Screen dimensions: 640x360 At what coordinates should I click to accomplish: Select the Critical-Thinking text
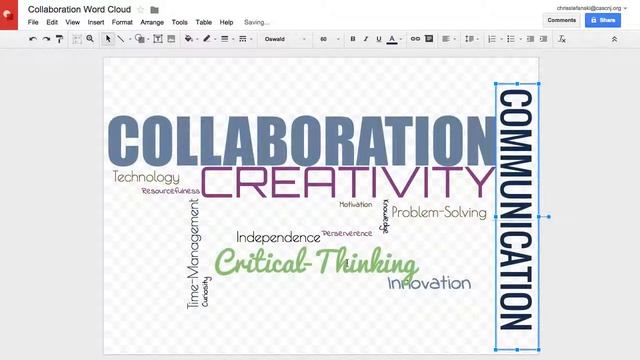pos(317,261)
